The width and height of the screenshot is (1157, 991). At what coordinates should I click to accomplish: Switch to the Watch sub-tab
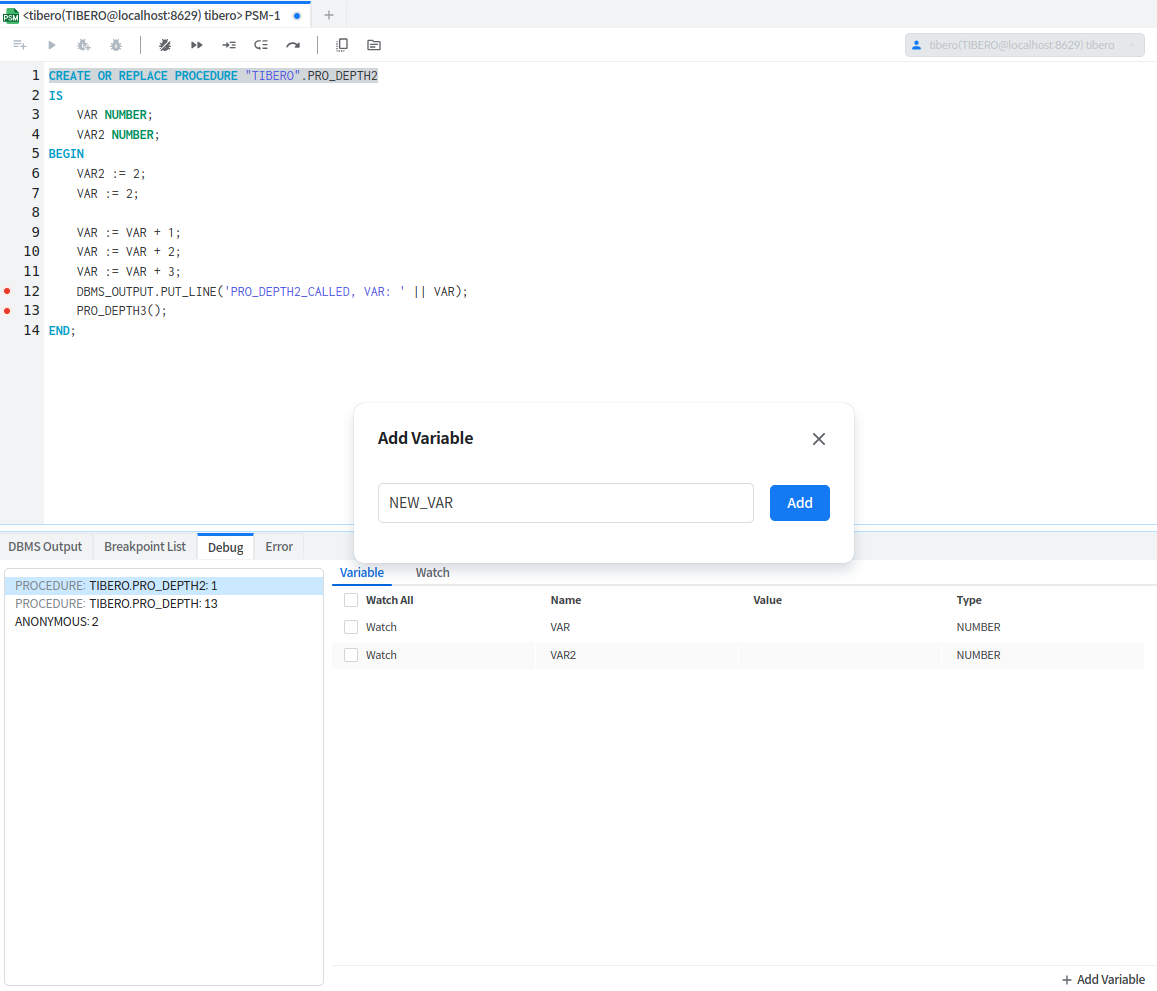pos(432,573)
